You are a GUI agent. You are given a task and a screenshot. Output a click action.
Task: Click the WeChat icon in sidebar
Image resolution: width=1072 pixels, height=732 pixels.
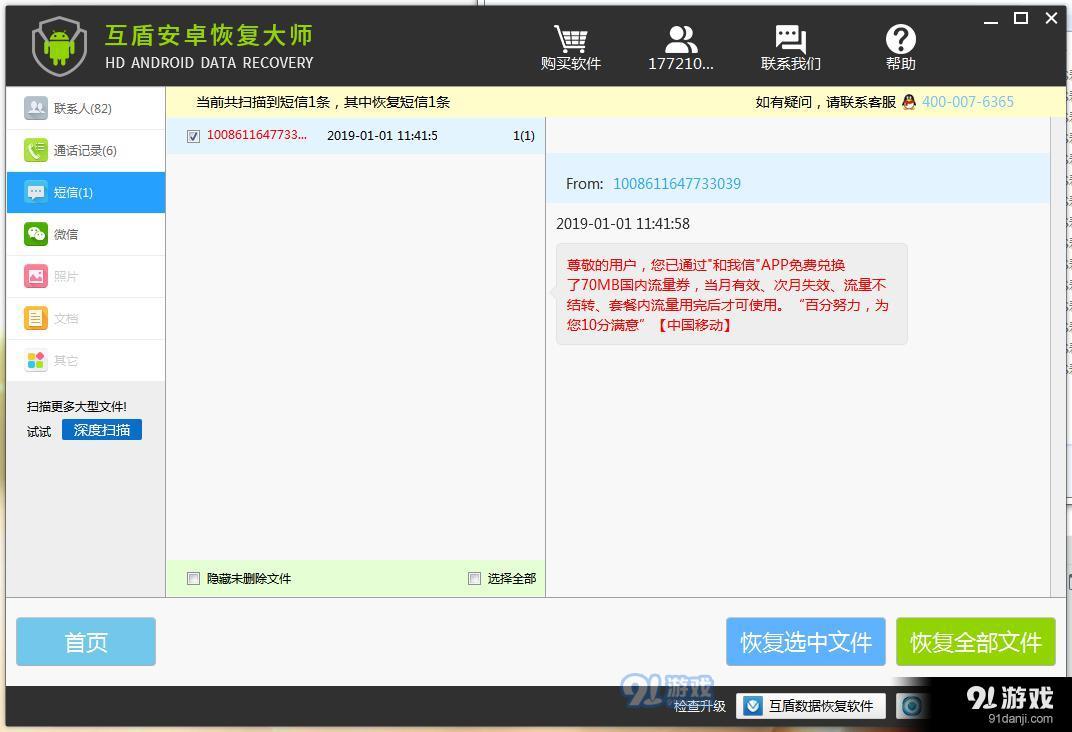click(36, 234)
